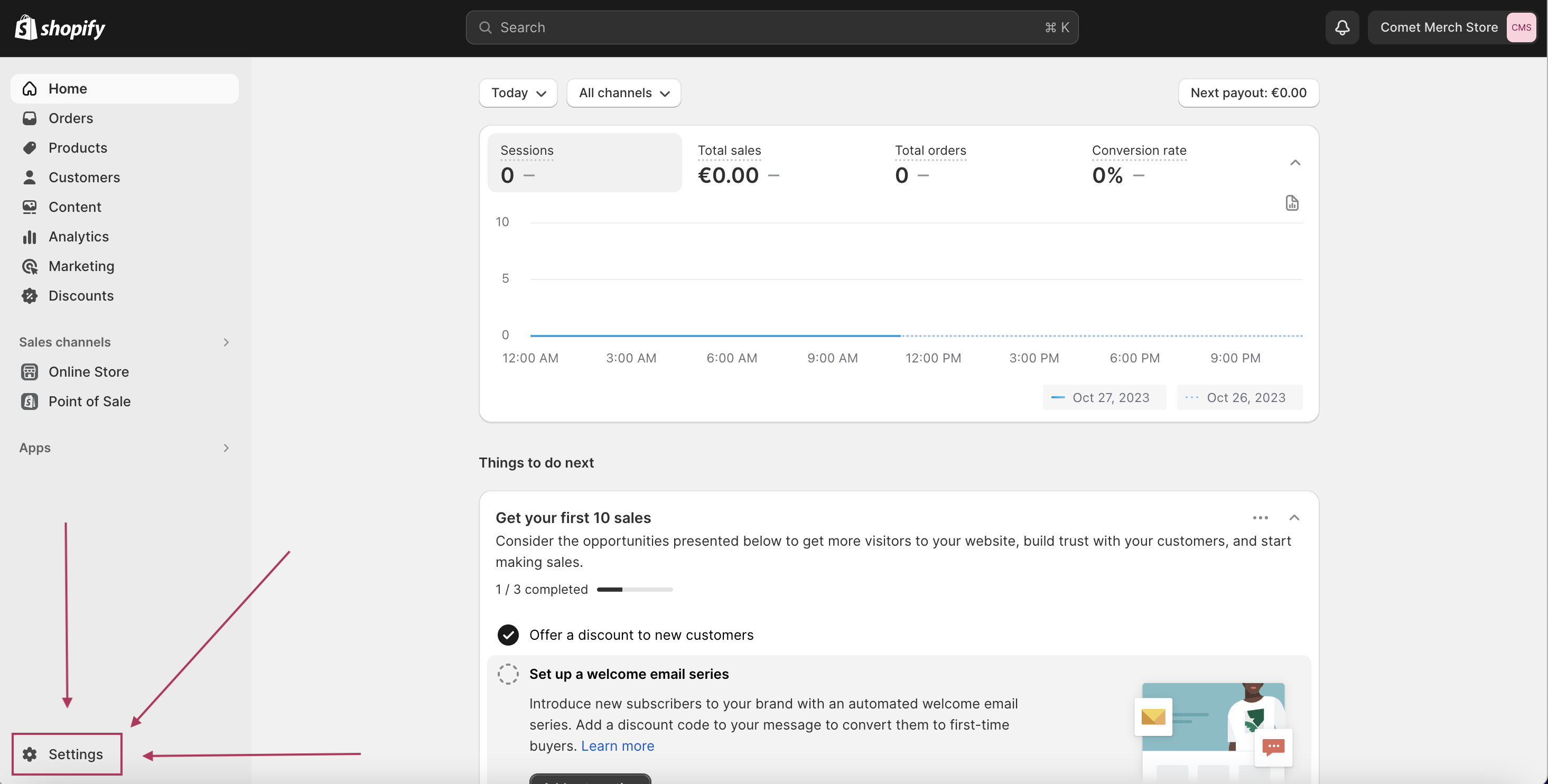Select the Discounts badge icon
1548x784 pixels.
(30, 295)
